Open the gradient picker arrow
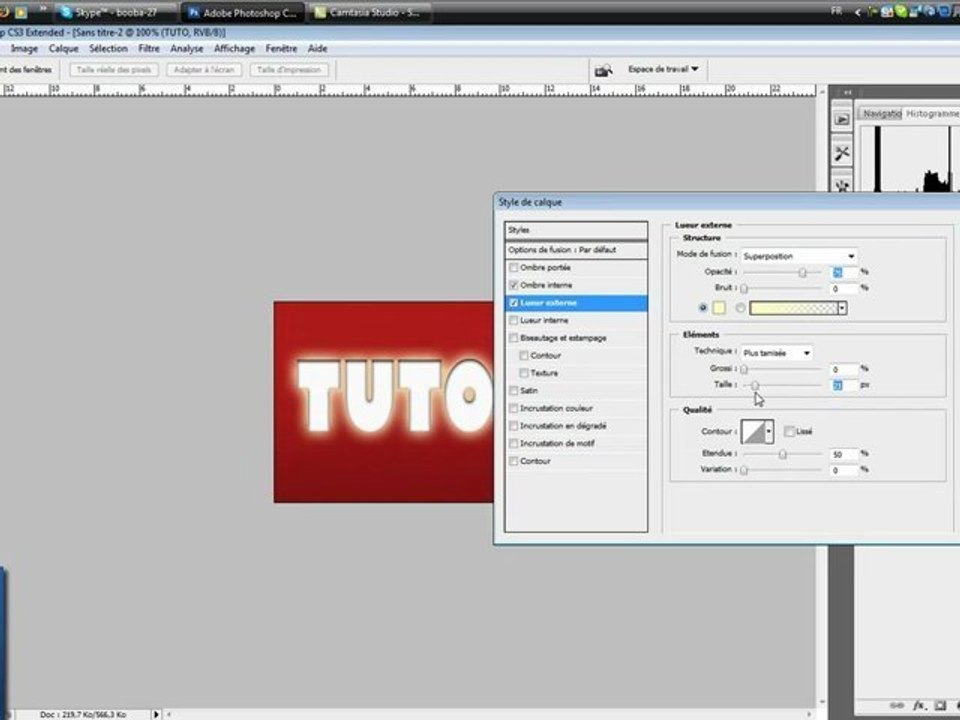960x720 pixels. coord(842,308)
